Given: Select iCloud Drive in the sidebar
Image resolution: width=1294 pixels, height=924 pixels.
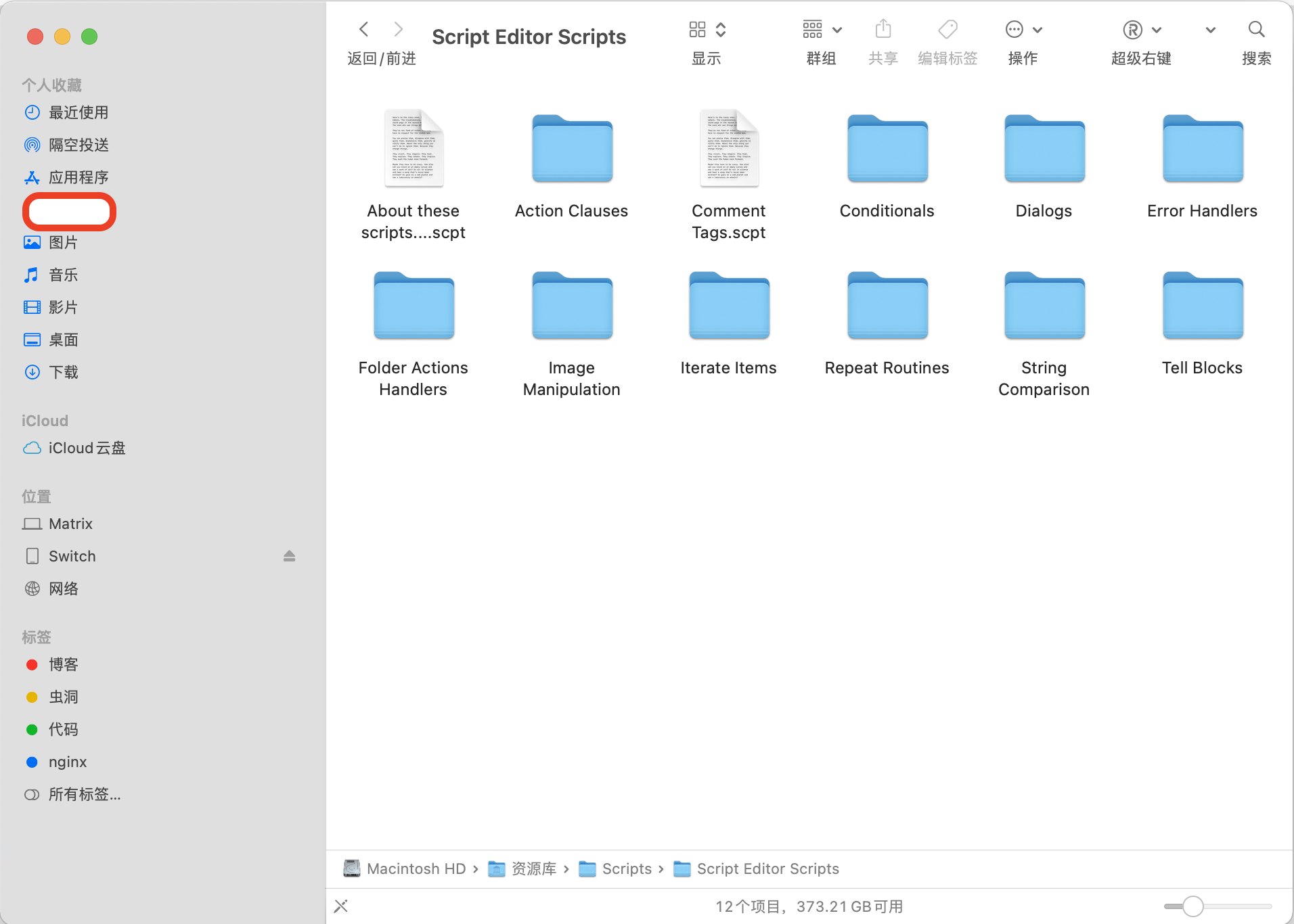Looking at the screenshot, I should [x=86, y=448].
